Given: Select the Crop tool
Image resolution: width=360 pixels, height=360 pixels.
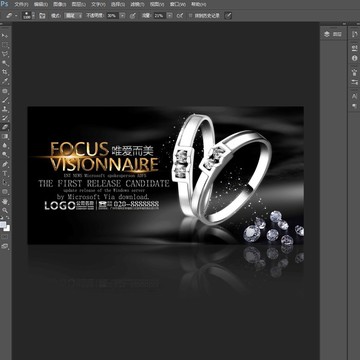Looking at the screenshot, I should 5,72.
